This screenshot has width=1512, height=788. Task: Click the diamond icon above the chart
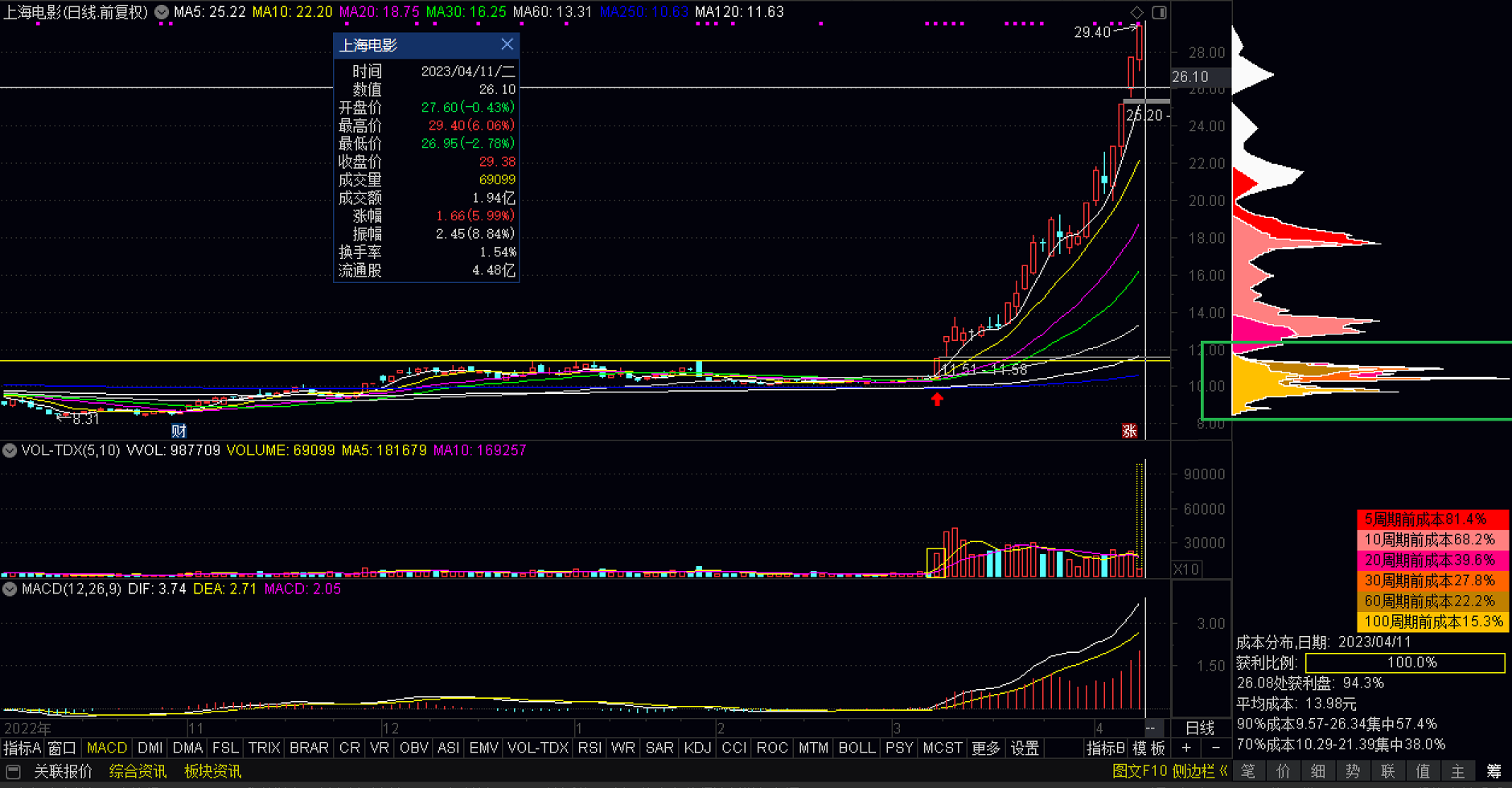pos(1137,12)
